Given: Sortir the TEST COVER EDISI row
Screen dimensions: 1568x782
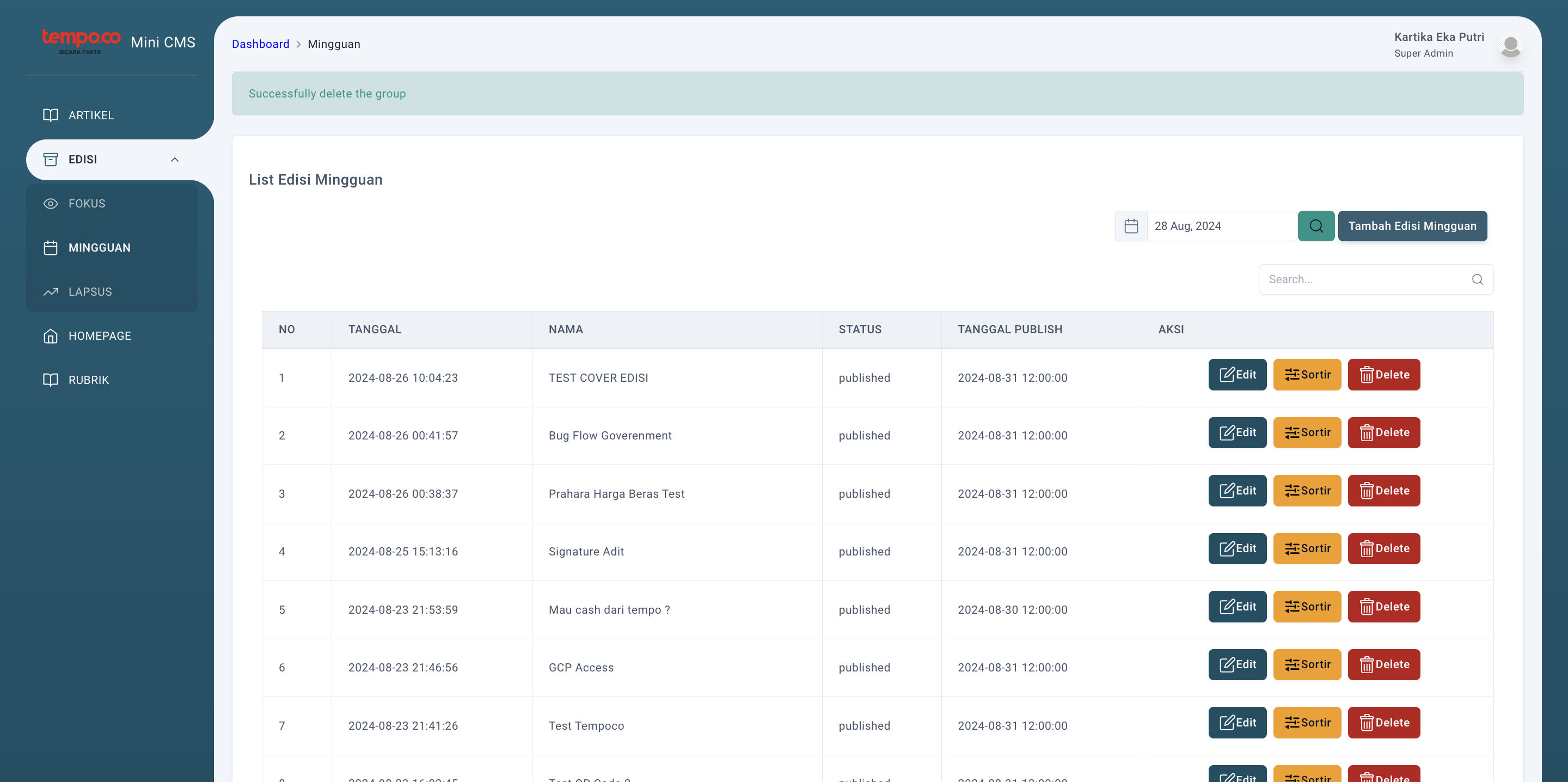Looking at the screenshot, I should pyautogui.click(x=1307, y=375).
